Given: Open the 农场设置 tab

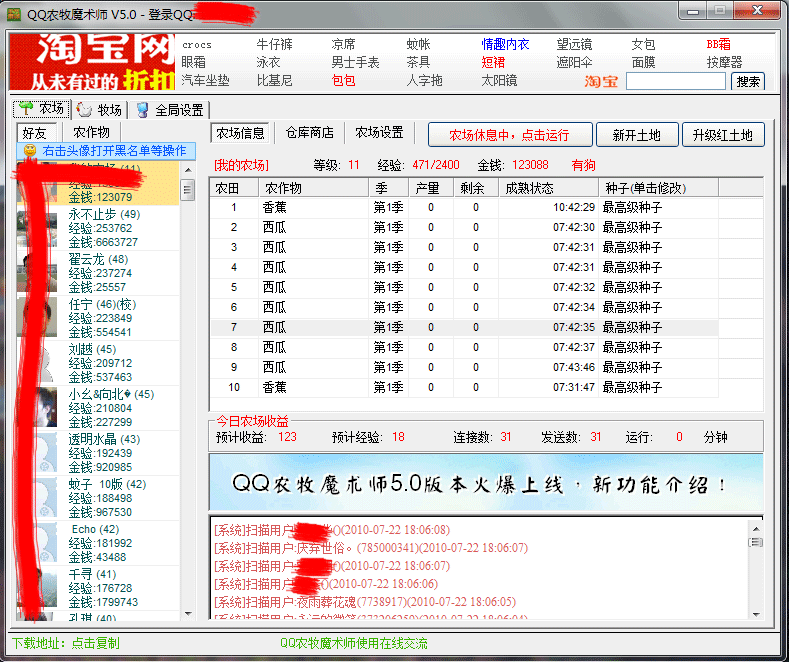Looking at the screenshot, I should (379, 132).
